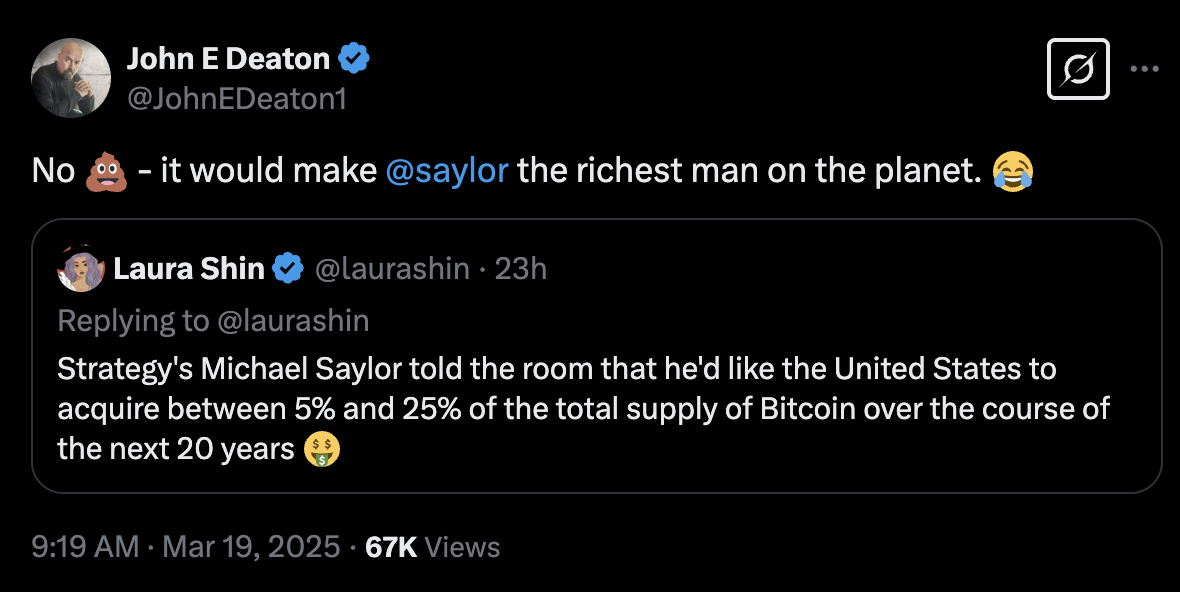This screenshot has width=1180, height=592.
Task: Click the money-mouth emoji in quoted tweet
Action: [322, 448]
